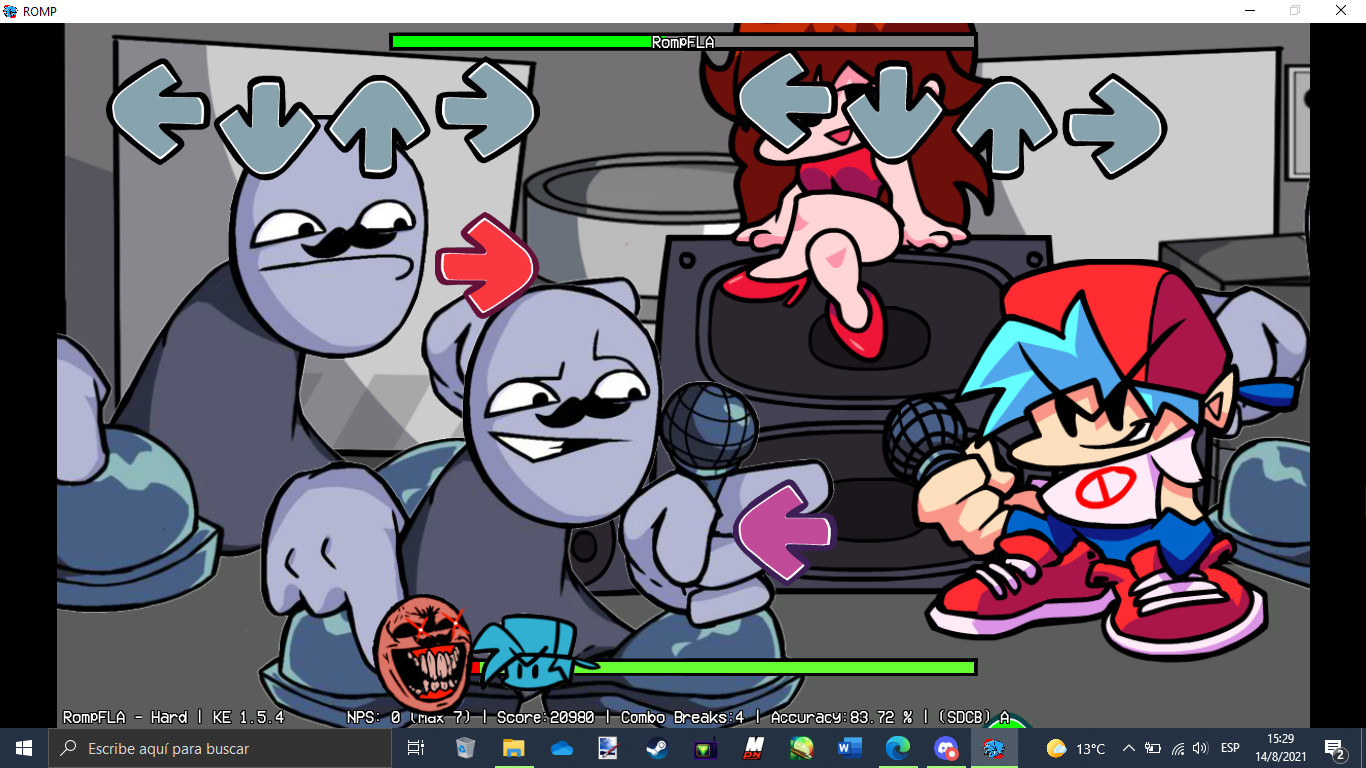Minimize the ROMP window
Image resolution: width=1366 pixels, height=768 pixels.
[1250, 10]
